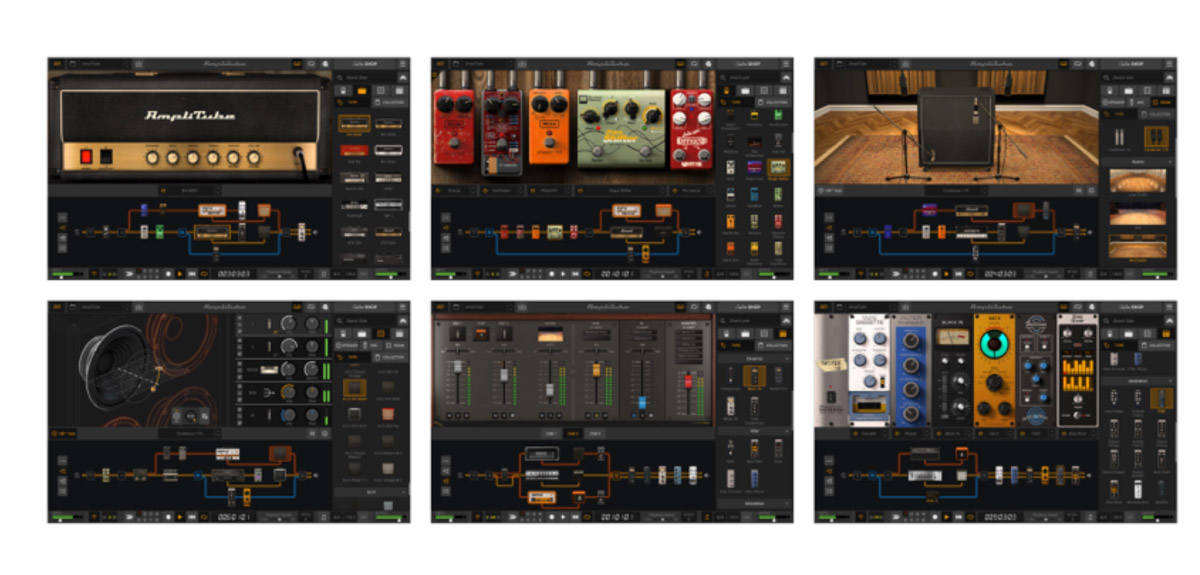The width and height of the screenshot is (1200, 575).
Task: Switch to COLLECTION tab in amp head browser
Action: [390, 102]
